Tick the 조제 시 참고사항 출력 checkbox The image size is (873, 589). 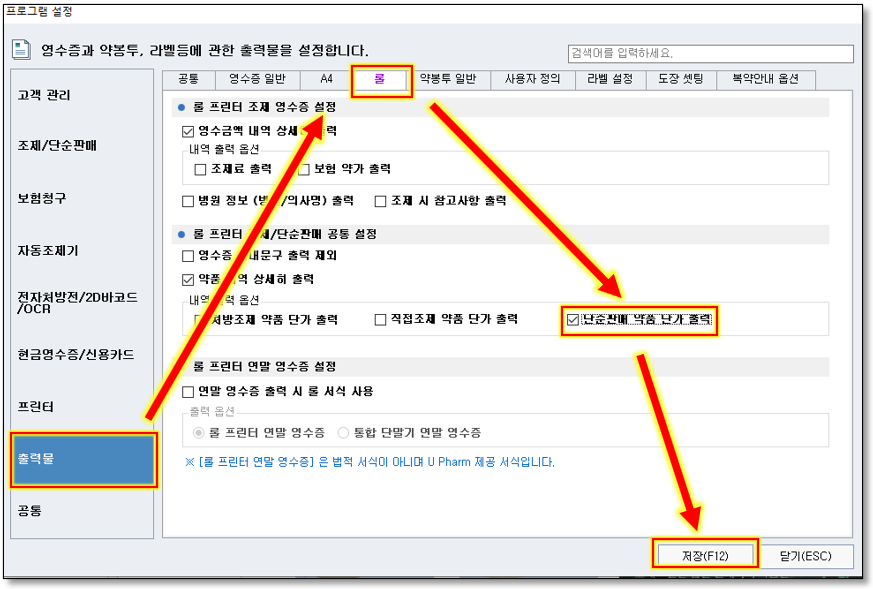[x=380, y=201]
